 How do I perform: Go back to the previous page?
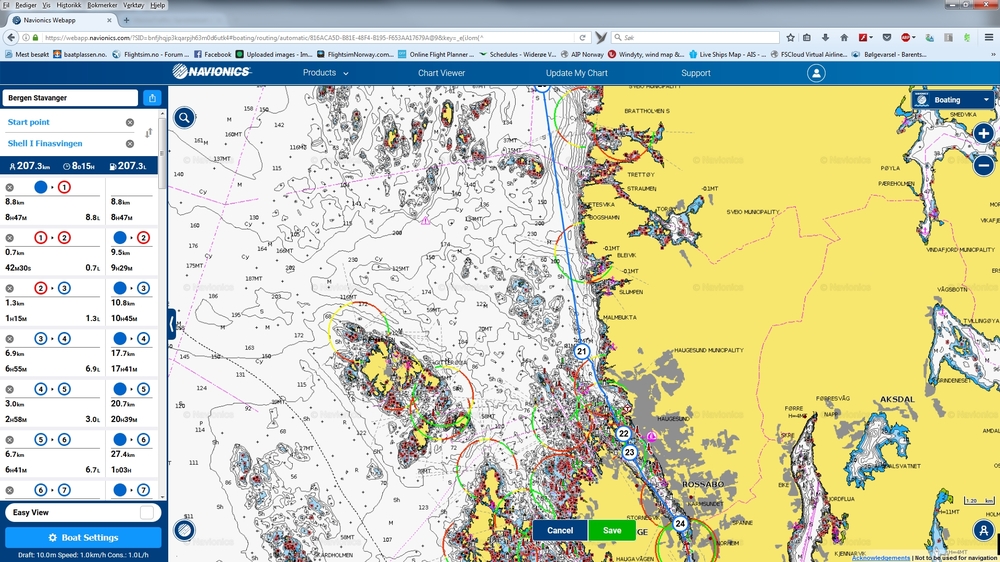point(11,38)
